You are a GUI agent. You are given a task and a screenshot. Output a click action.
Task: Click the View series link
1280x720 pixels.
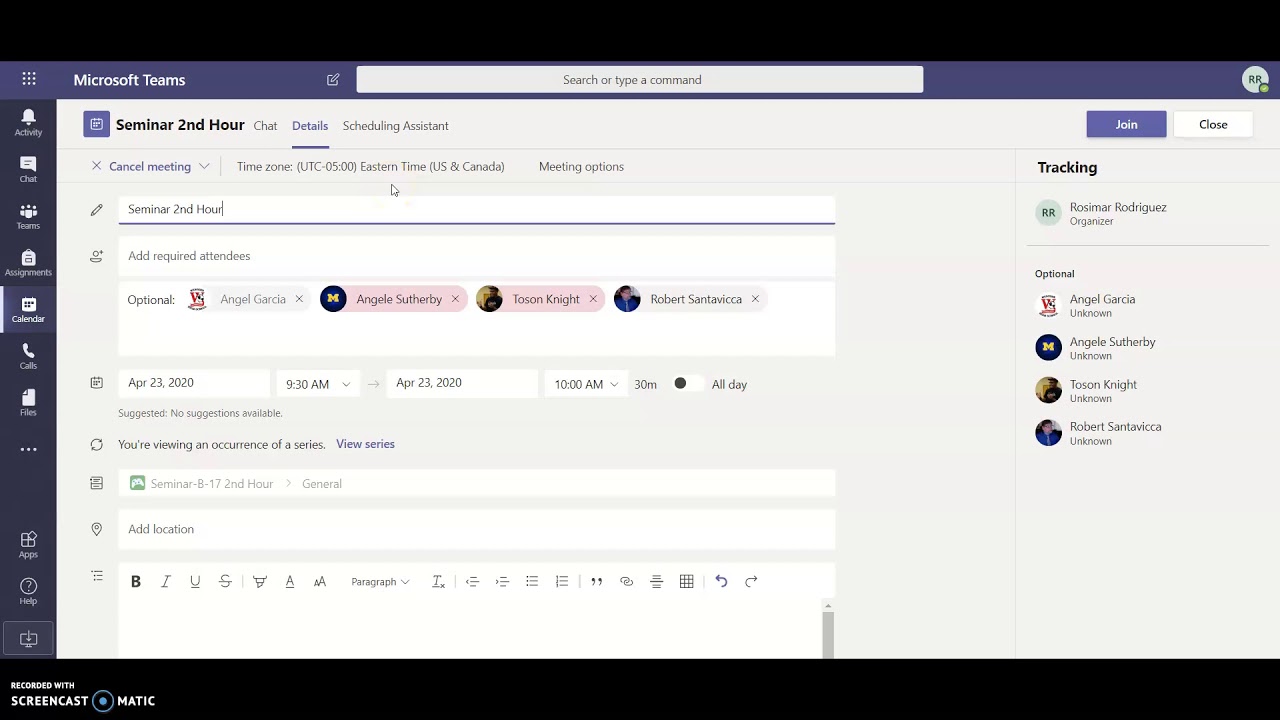pyautogui.click(x=365, y=444)
